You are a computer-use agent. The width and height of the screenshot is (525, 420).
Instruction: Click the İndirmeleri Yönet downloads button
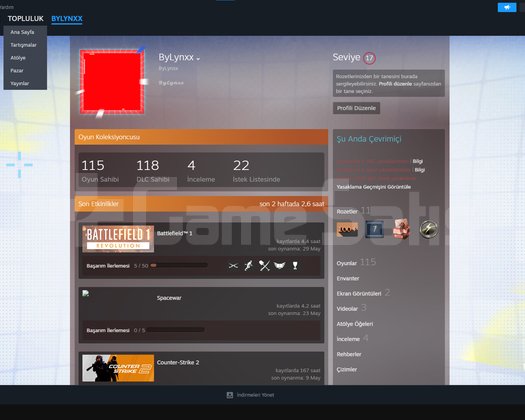pos(250,395)
